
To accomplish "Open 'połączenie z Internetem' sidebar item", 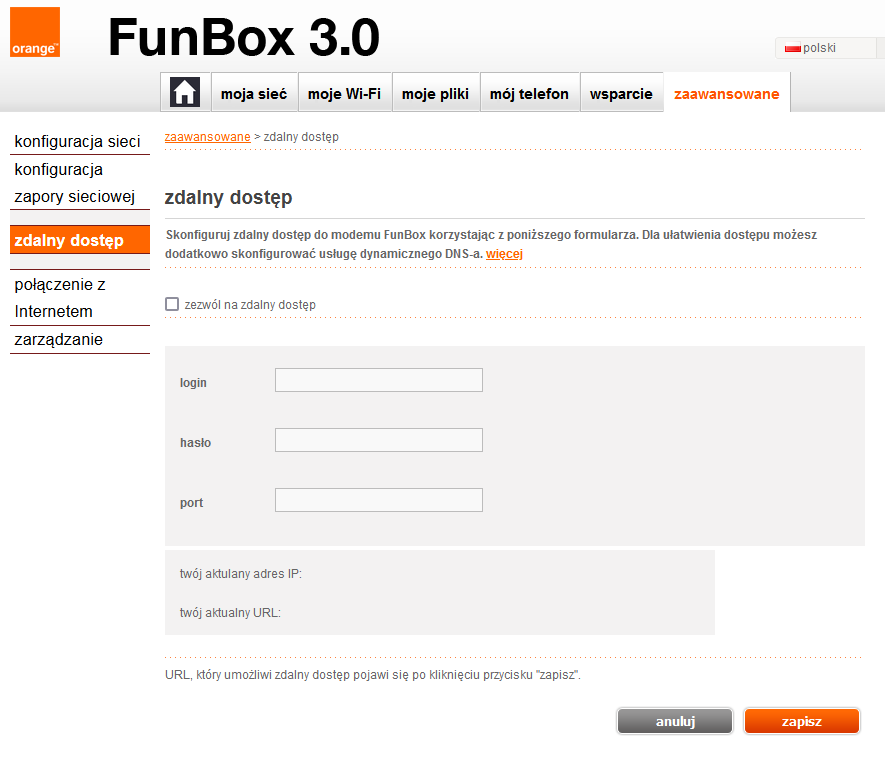I will (60, 298).
